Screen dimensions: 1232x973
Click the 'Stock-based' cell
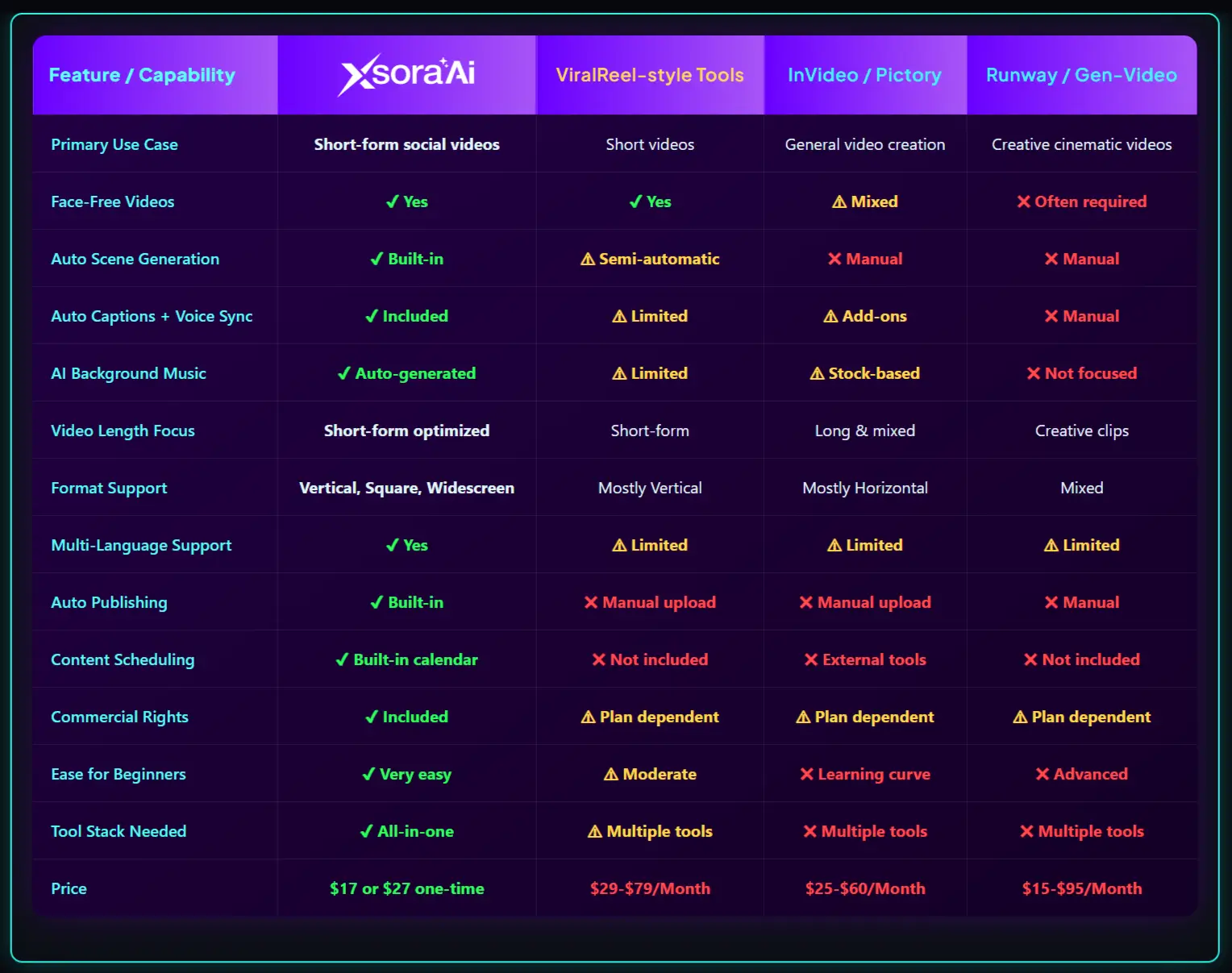[x=865, y=373]
